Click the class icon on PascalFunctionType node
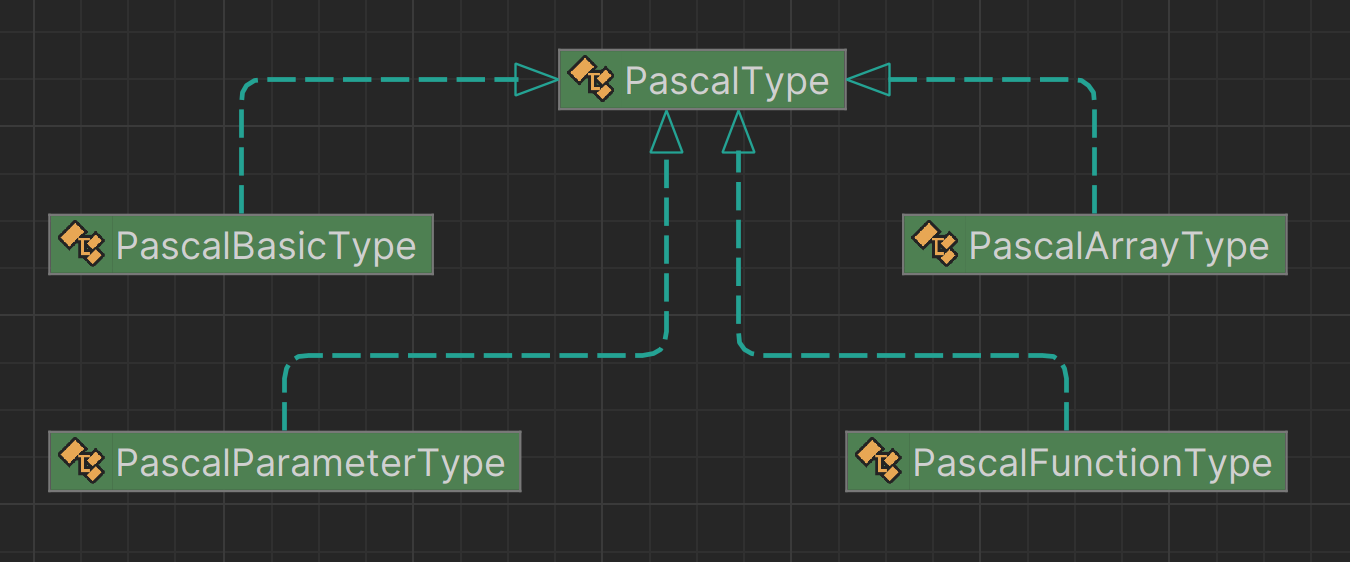 (x=878, y=462)
